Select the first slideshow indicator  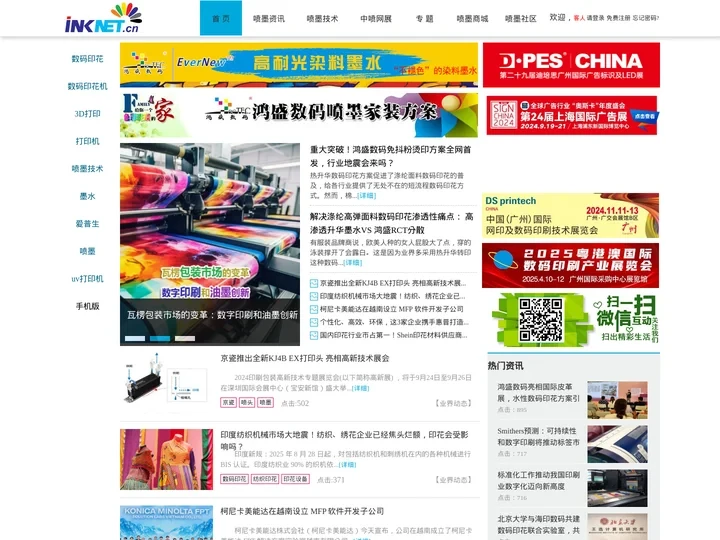pos(135,338)
